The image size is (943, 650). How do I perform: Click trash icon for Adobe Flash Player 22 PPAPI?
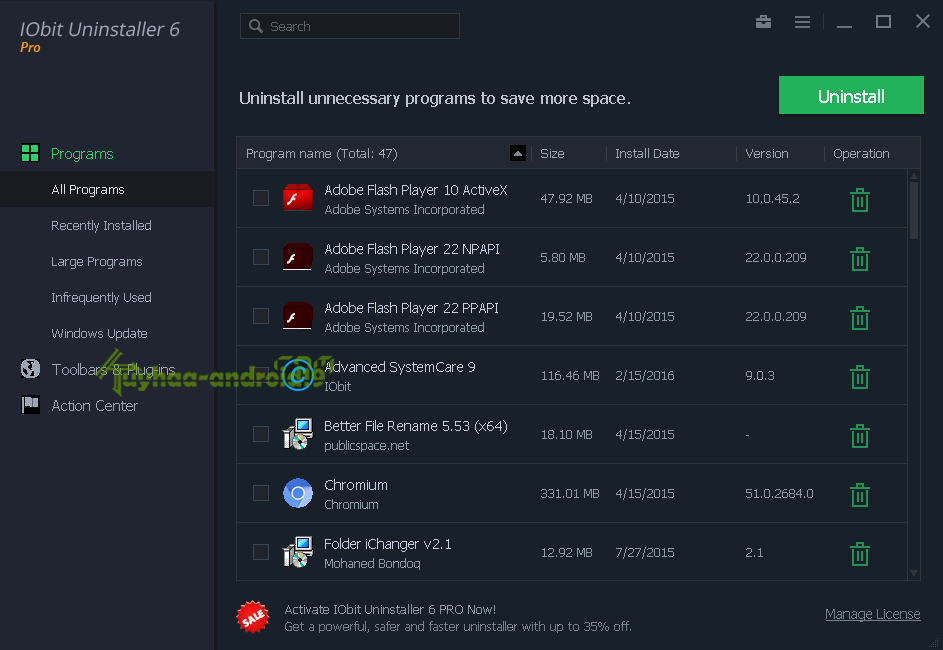tap(859, 317)
